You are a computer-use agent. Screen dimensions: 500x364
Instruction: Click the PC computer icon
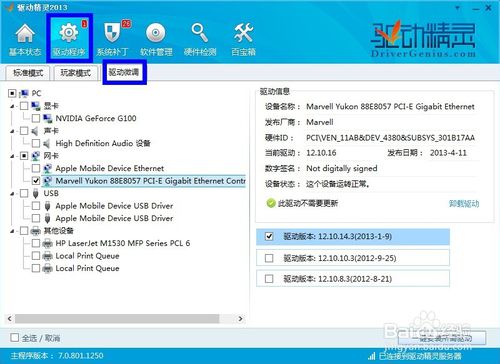click(24, 93)
